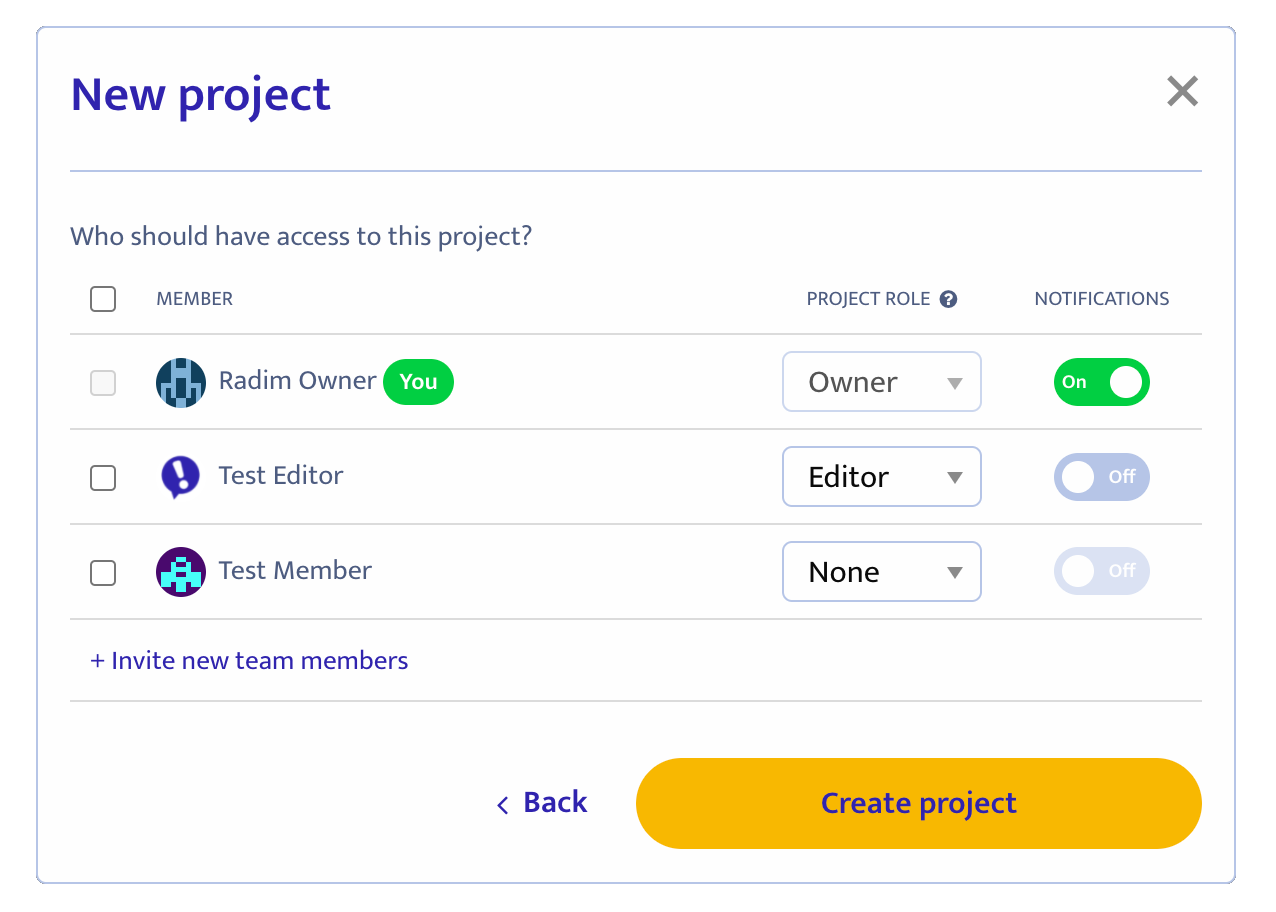This screenshot has height=912, width=1276.
Task: Toggle notifications for Test Member
Action: tap(1101, 572)
